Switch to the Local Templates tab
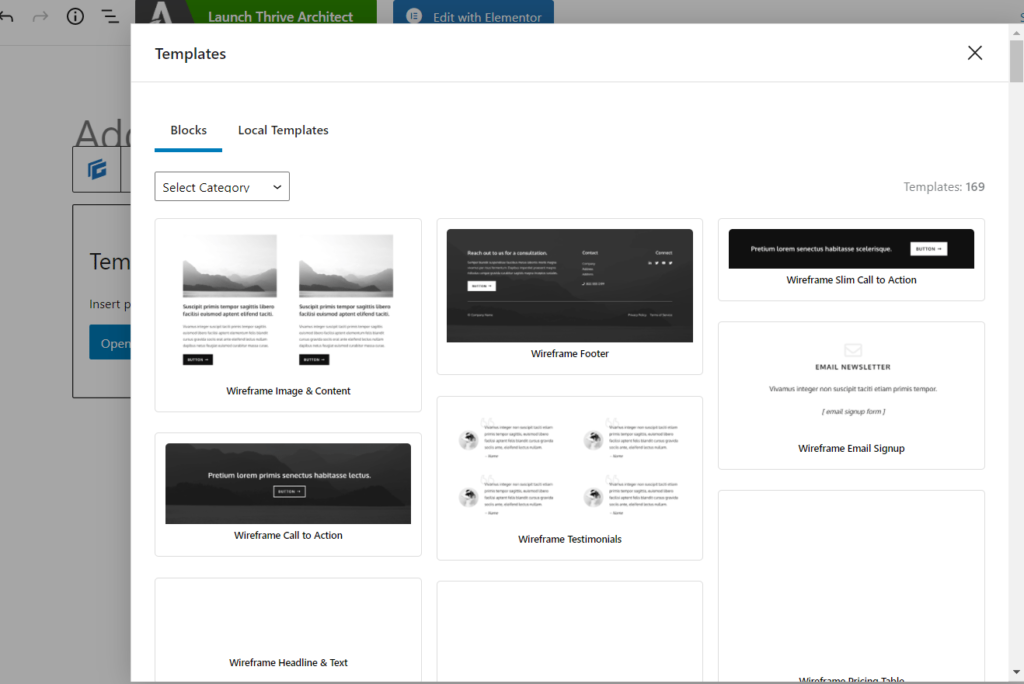Image resolution: width=1024 pixels, height=684 pixels. [283, 130]
